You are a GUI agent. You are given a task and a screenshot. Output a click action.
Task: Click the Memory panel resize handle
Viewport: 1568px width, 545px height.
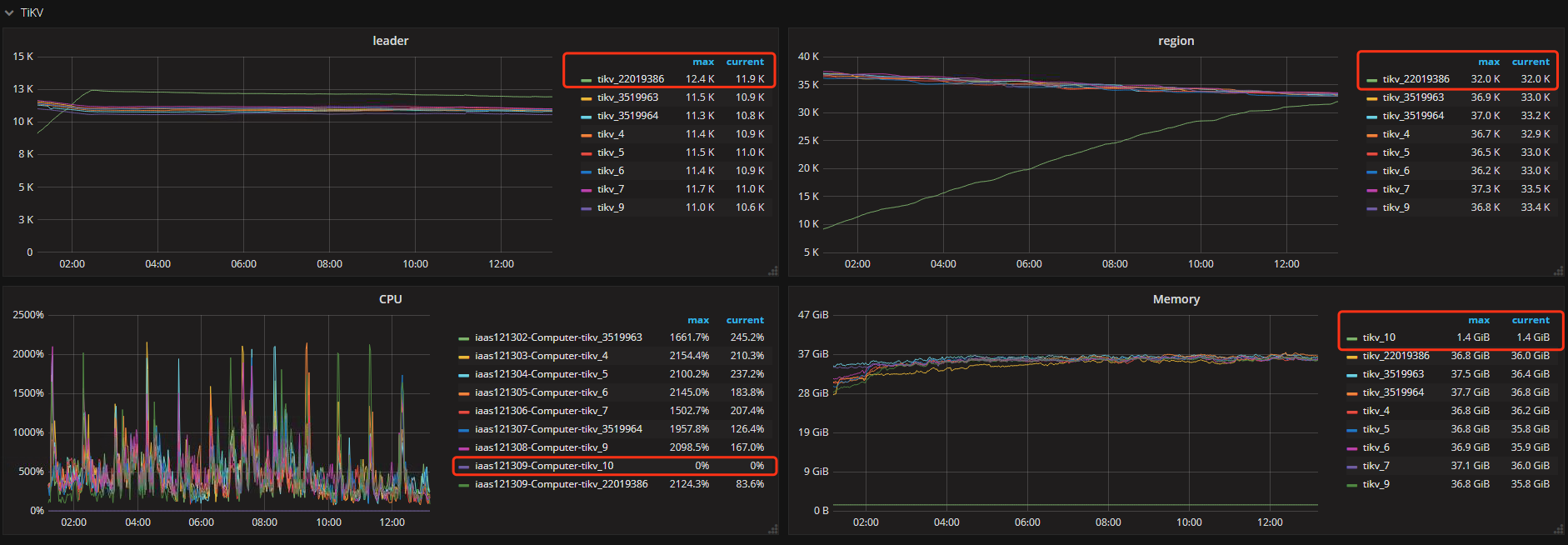(x=1559, y=529)
